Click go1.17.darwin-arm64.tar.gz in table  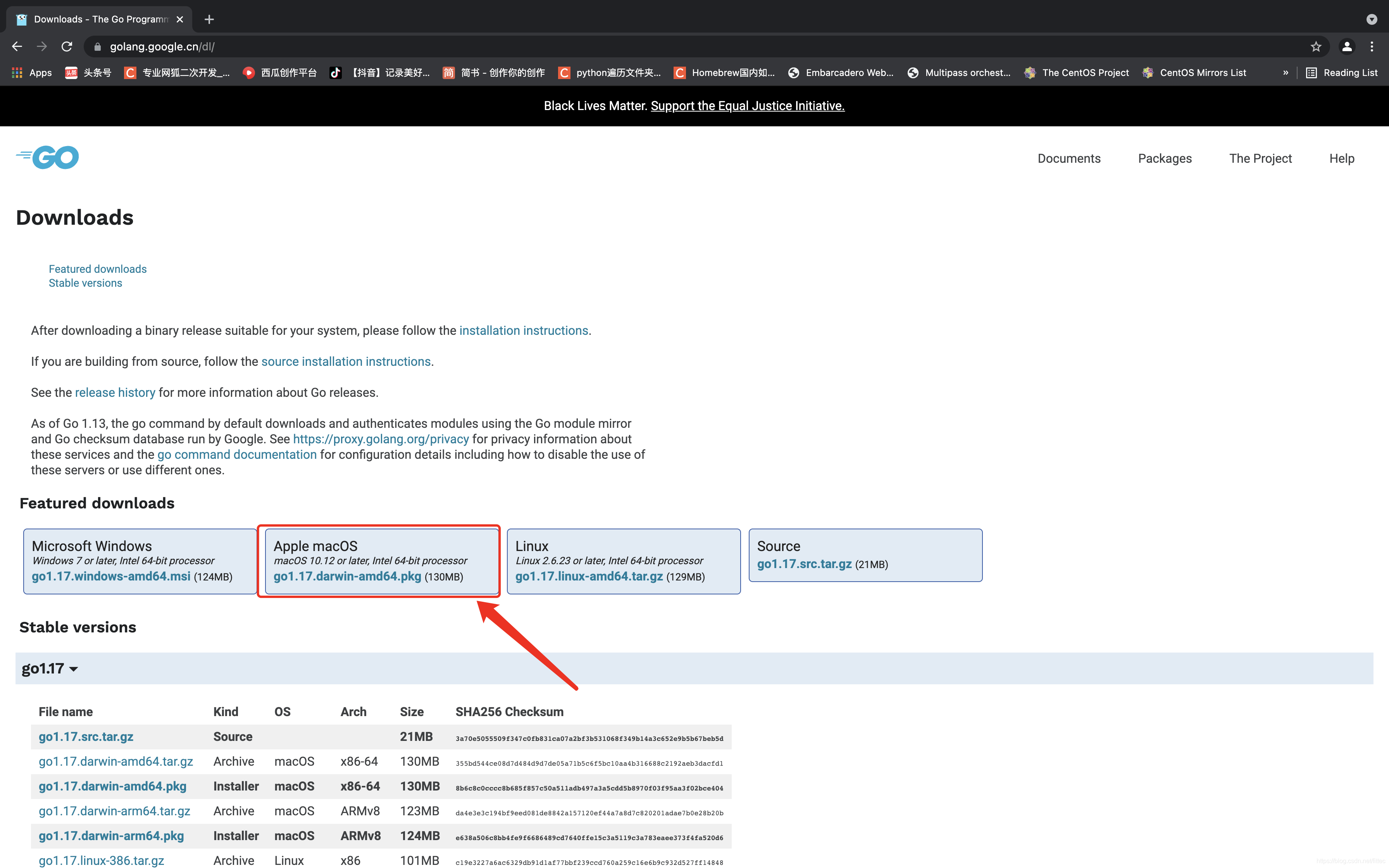114,811
